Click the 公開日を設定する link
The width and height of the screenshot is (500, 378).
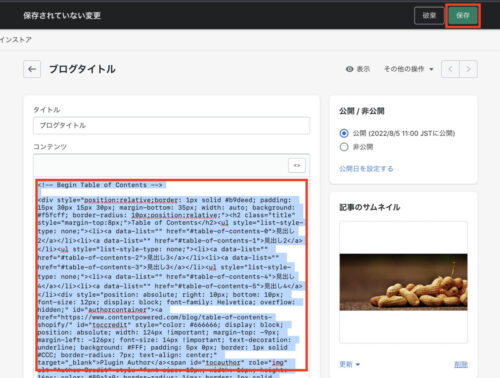[x=366, y=169]
